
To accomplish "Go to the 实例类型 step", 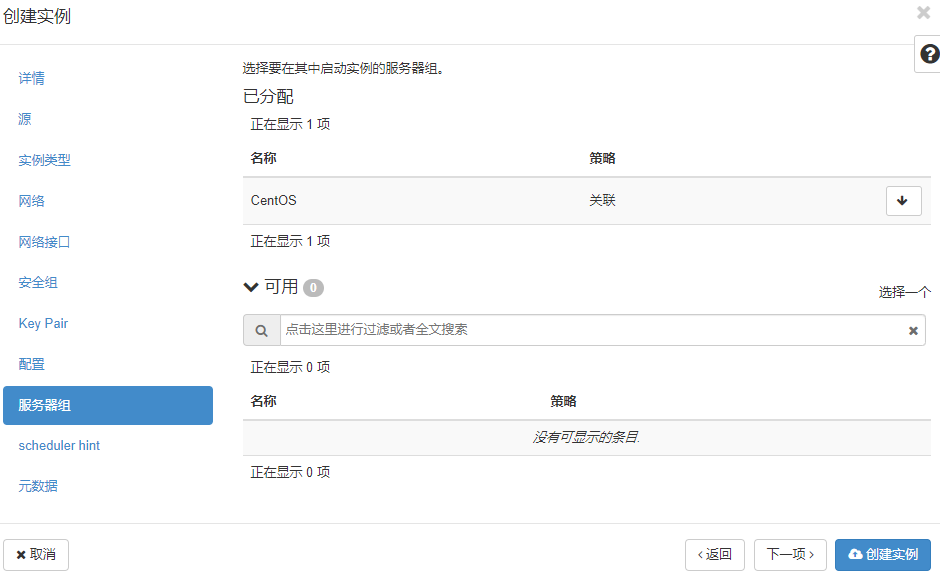I will pyautogui.click(x=44, y=160).
